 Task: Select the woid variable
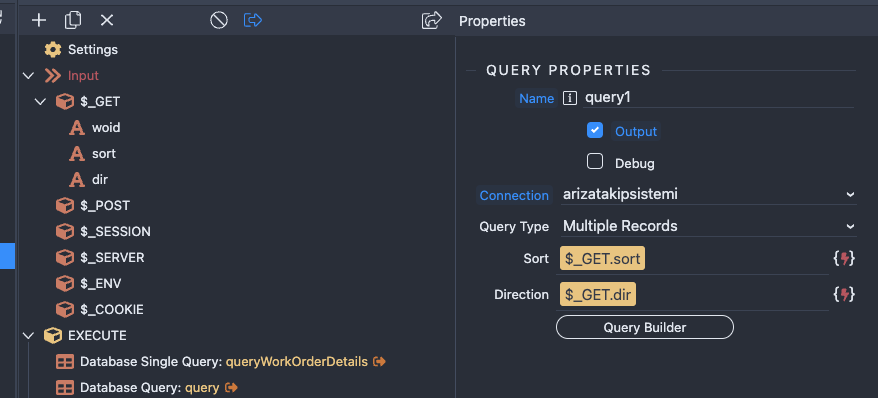coord(106,128)
